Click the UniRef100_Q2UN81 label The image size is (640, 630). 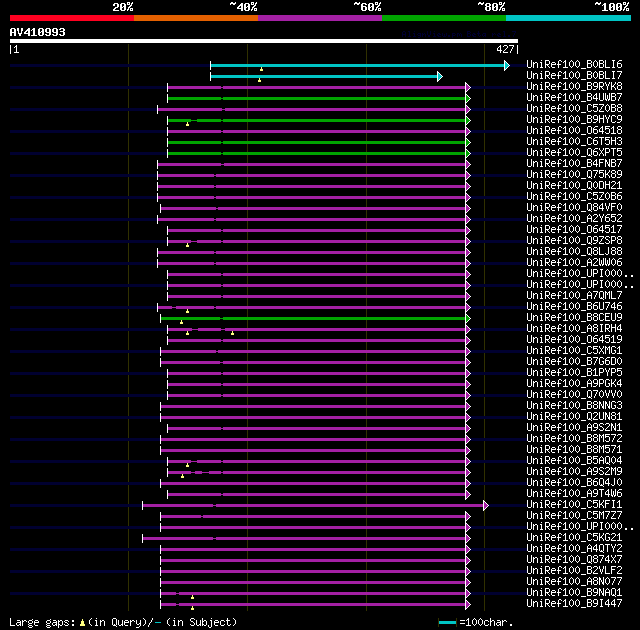(x=574, y=417)
